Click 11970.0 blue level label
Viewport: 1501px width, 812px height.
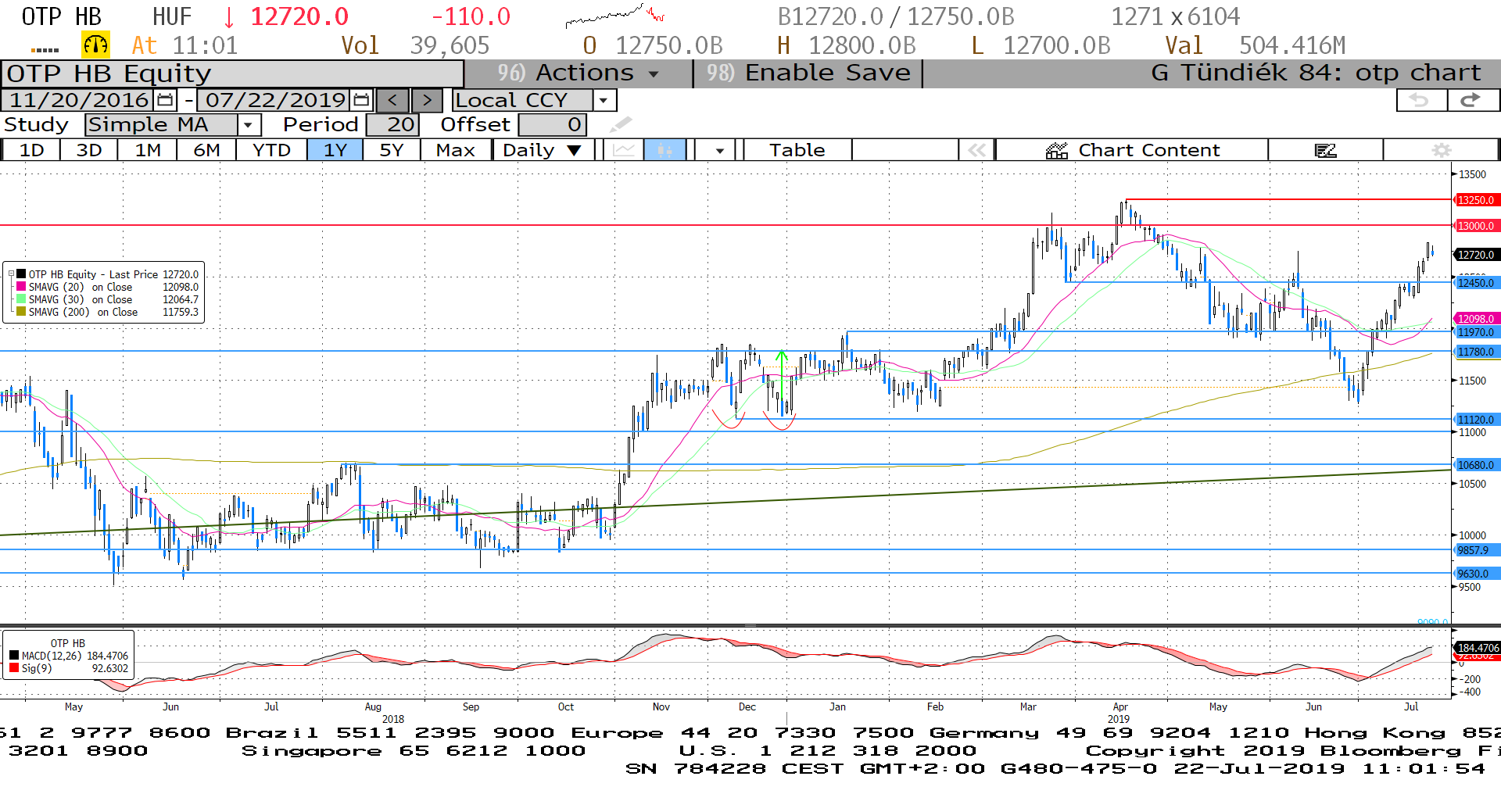pos(1476,332)
